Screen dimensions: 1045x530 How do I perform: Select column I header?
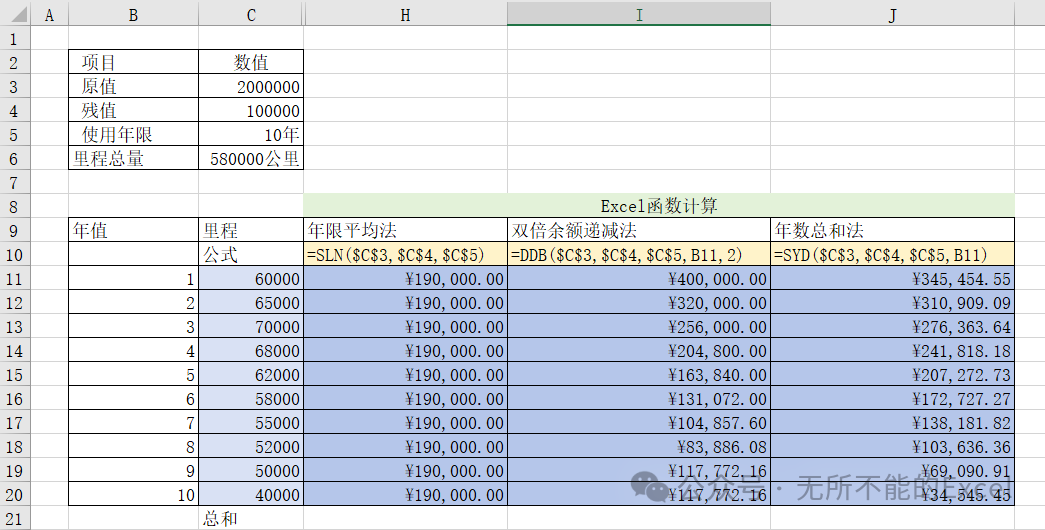point(639,15)
